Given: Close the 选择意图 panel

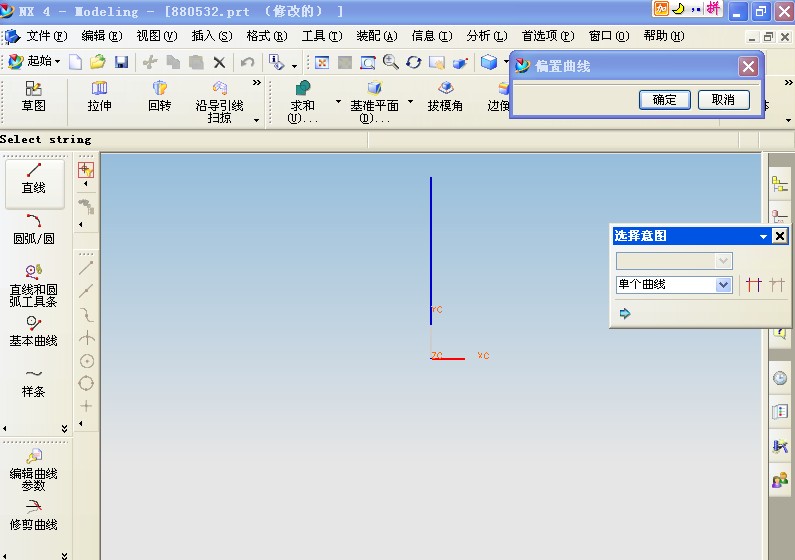Looking at the screenshot, I should coord(780,236).
